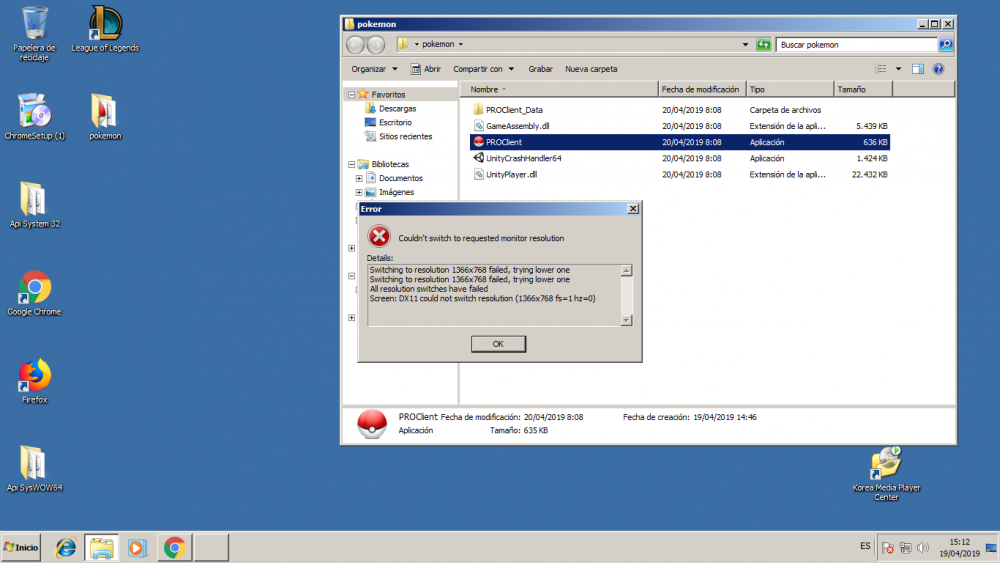Click Internet Explorer icon in taskbar

pyautogui.click(x=66, y=547)
